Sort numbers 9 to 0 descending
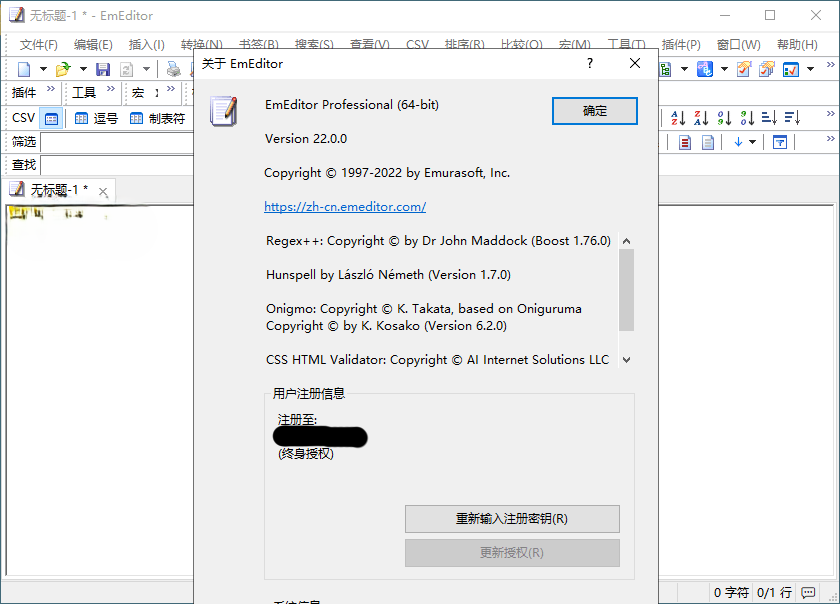The width and height of the screenshot is (840, 604). (747, 118)
